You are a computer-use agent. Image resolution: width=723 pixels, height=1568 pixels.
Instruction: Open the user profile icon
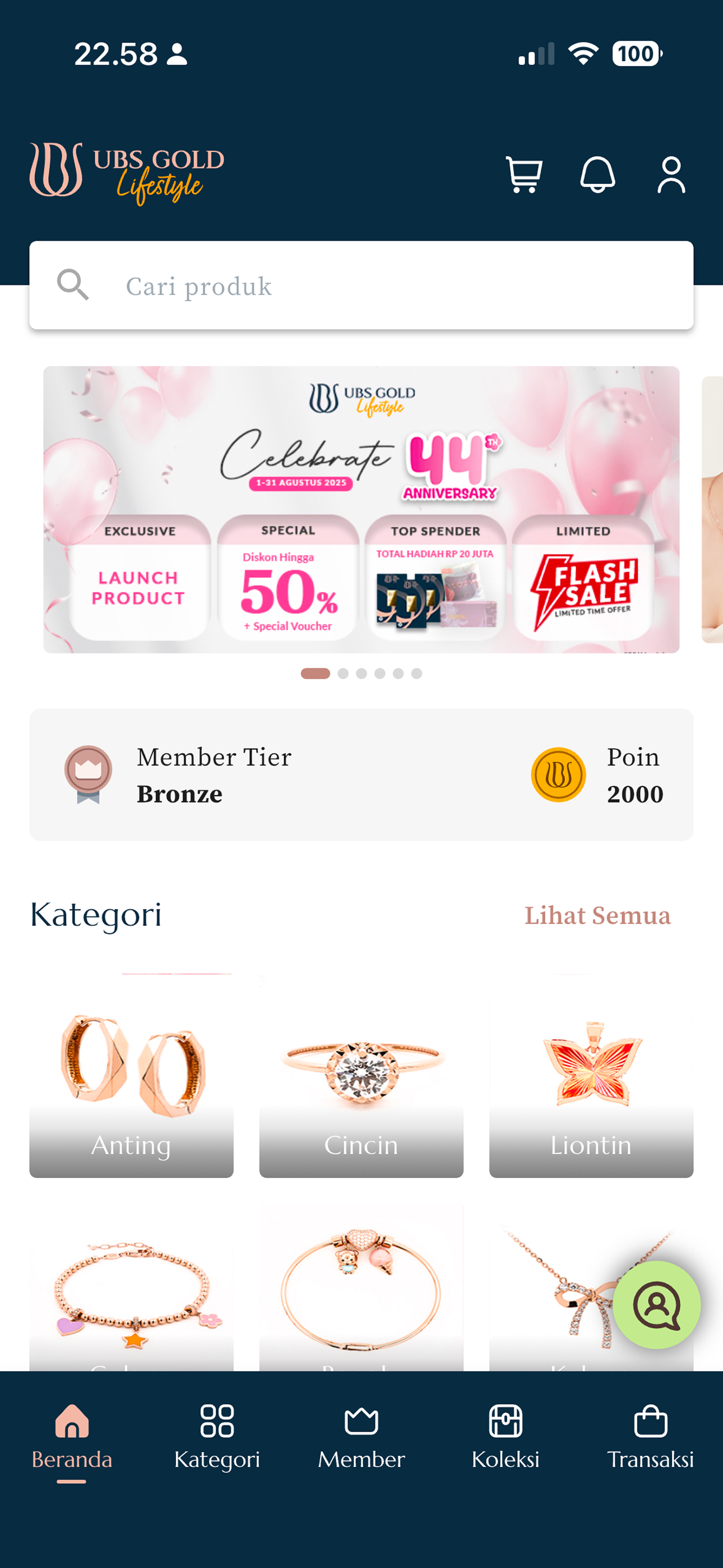pyautogui.click(x=671, y=175)
